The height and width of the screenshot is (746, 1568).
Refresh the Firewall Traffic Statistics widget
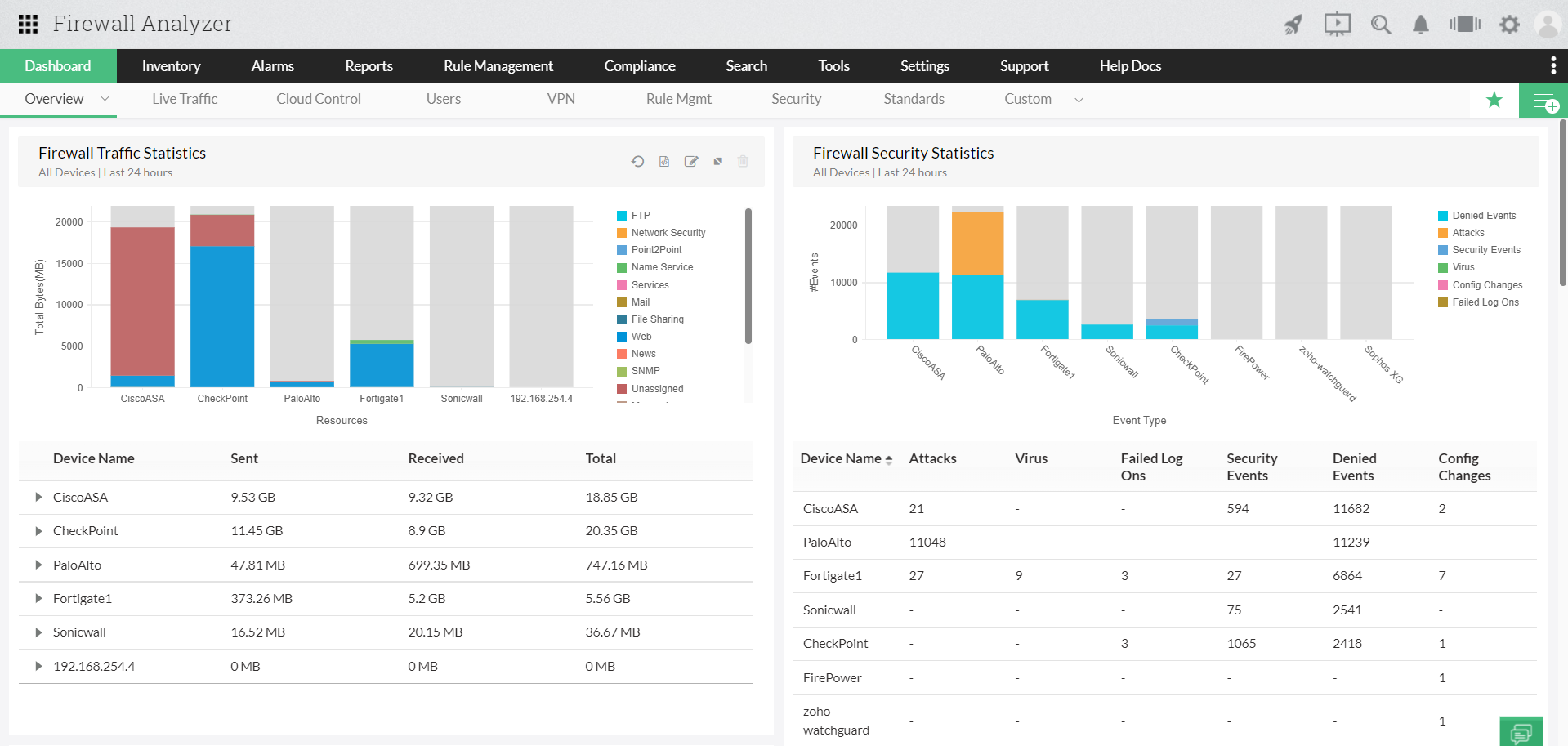coord(638,161)
